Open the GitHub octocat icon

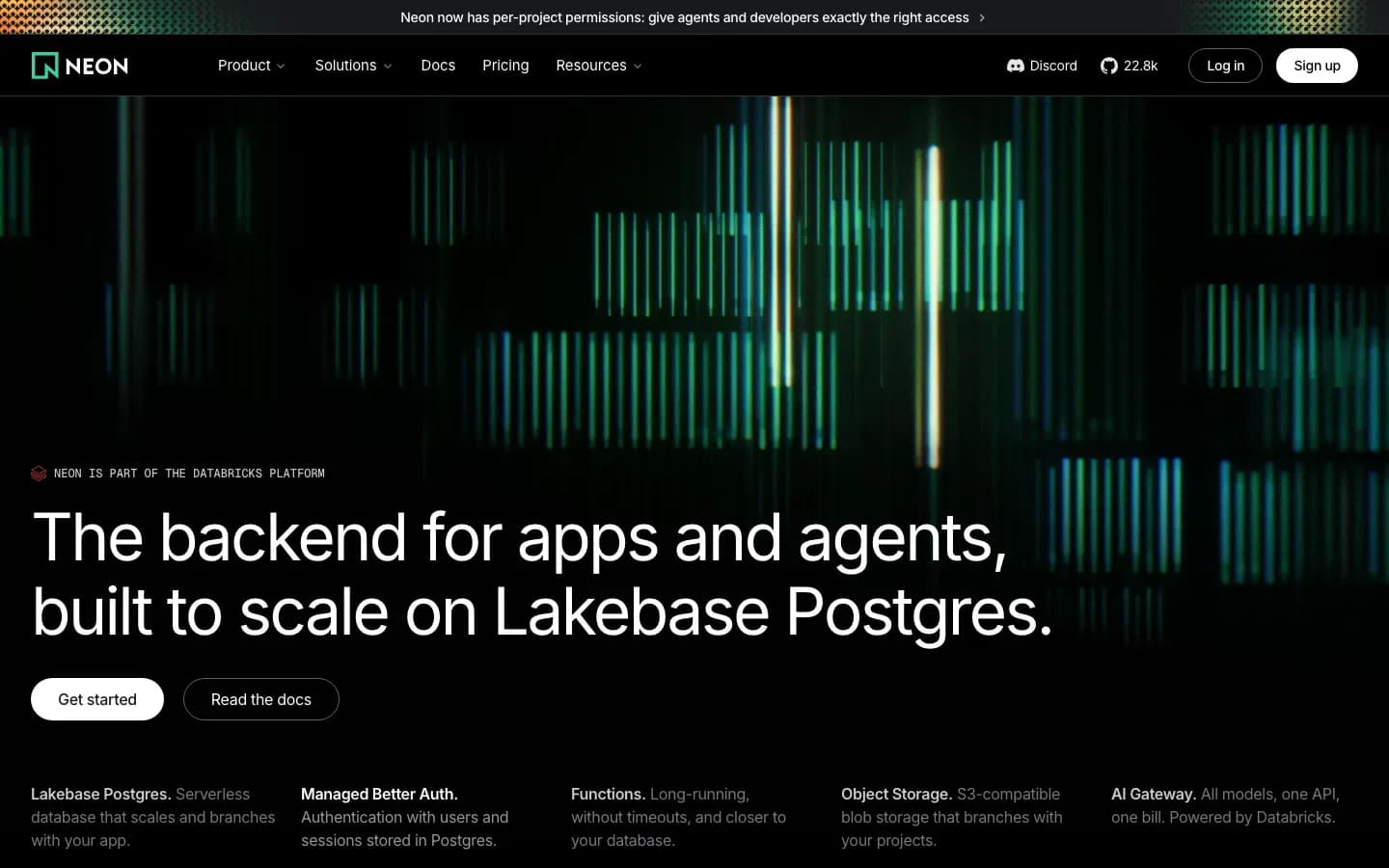point(1109,66)
